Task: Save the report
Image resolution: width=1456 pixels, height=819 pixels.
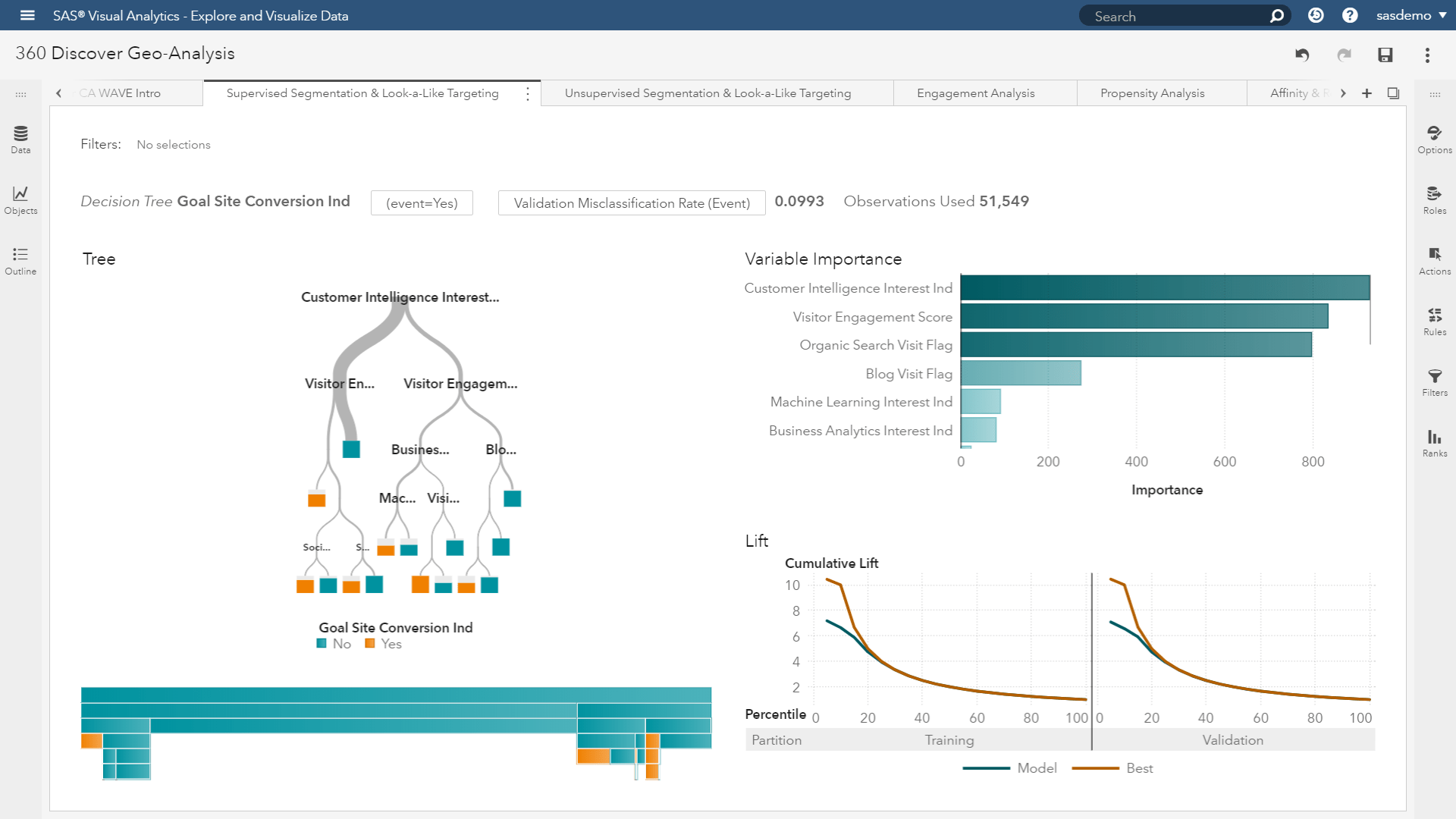Action: coord(1386,55)
